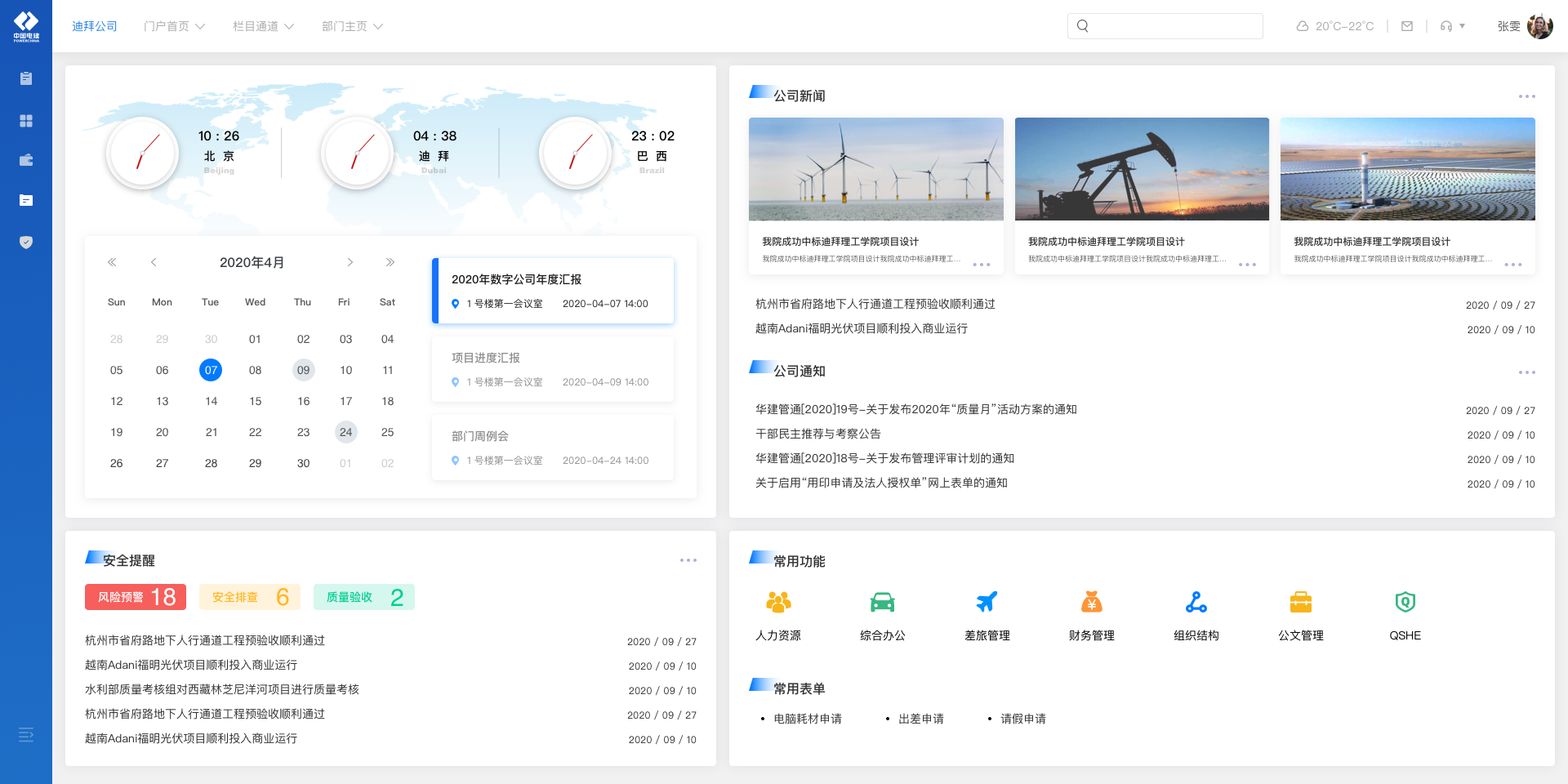Click the header search field
This screenshot has height=784, width=1568.
1165,26
